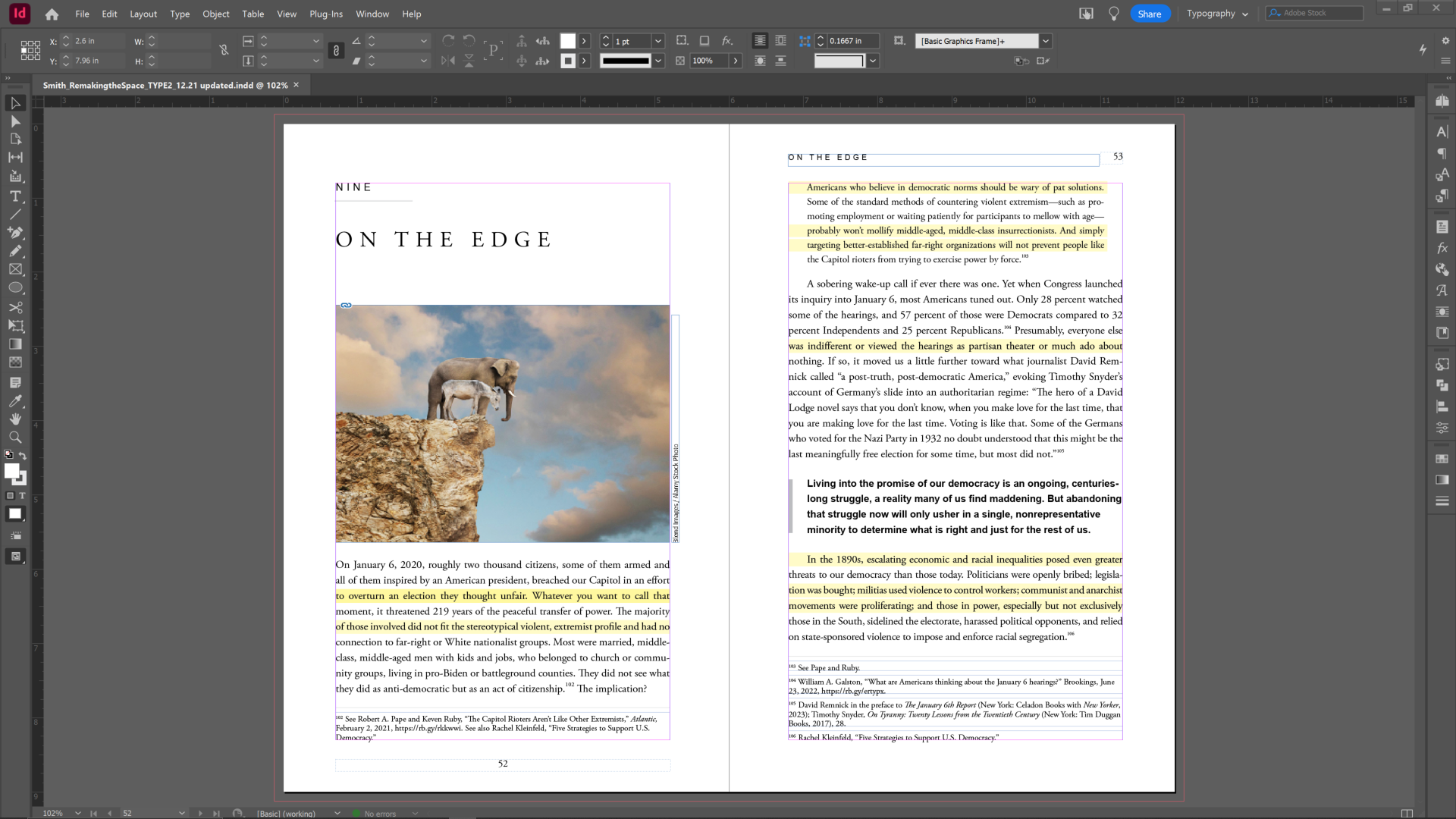1456x819 pixels.
Task: Select the Pen tool
Action: tap(15, 233)
